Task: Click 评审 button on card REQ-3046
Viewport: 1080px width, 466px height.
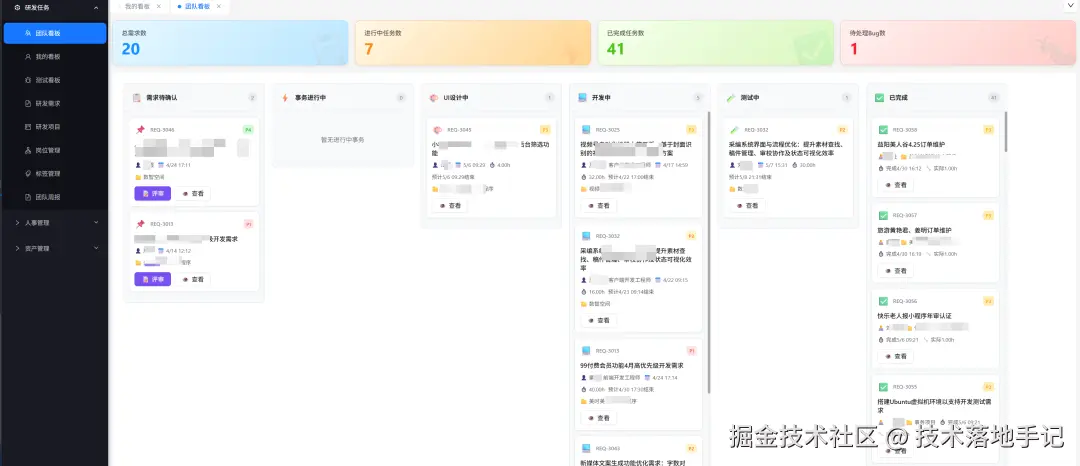Action: 152,193
